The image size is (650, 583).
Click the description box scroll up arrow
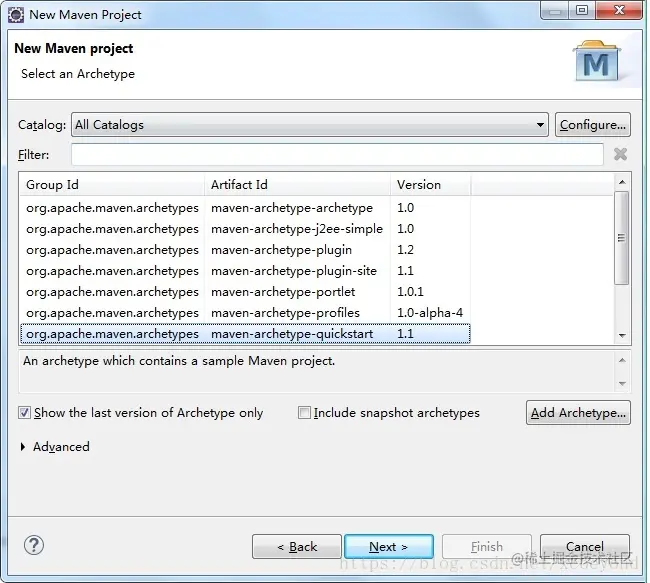click(x=622, y=360)
